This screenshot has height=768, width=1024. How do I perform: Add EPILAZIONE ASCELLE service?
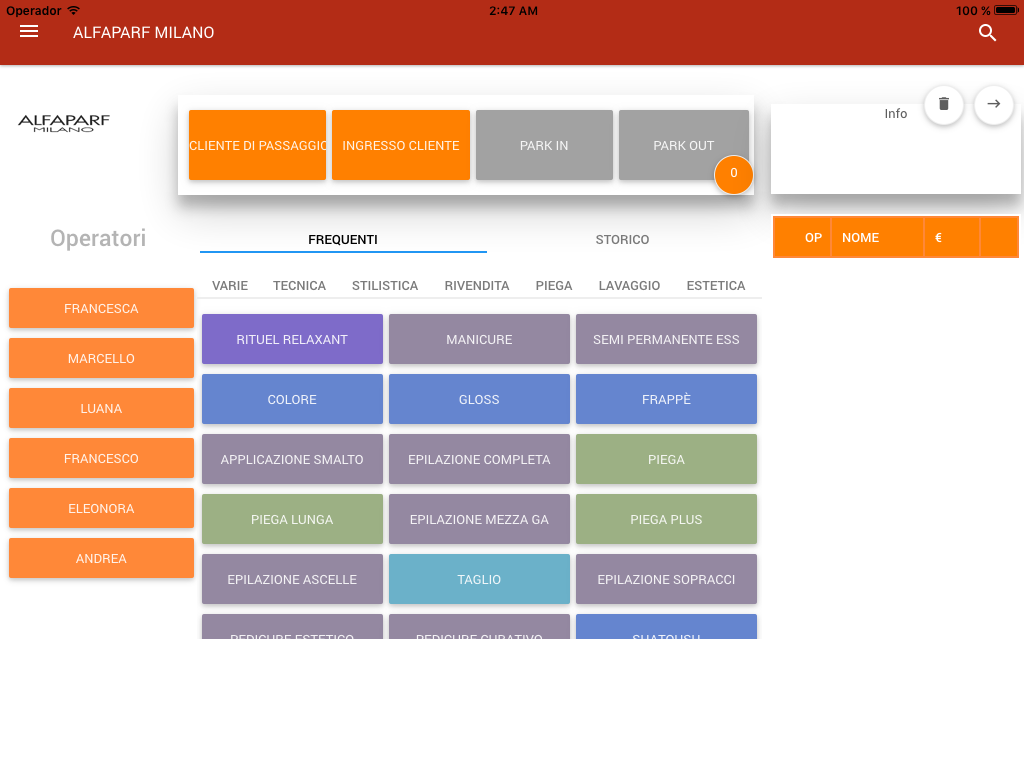[x=292, y=580]
